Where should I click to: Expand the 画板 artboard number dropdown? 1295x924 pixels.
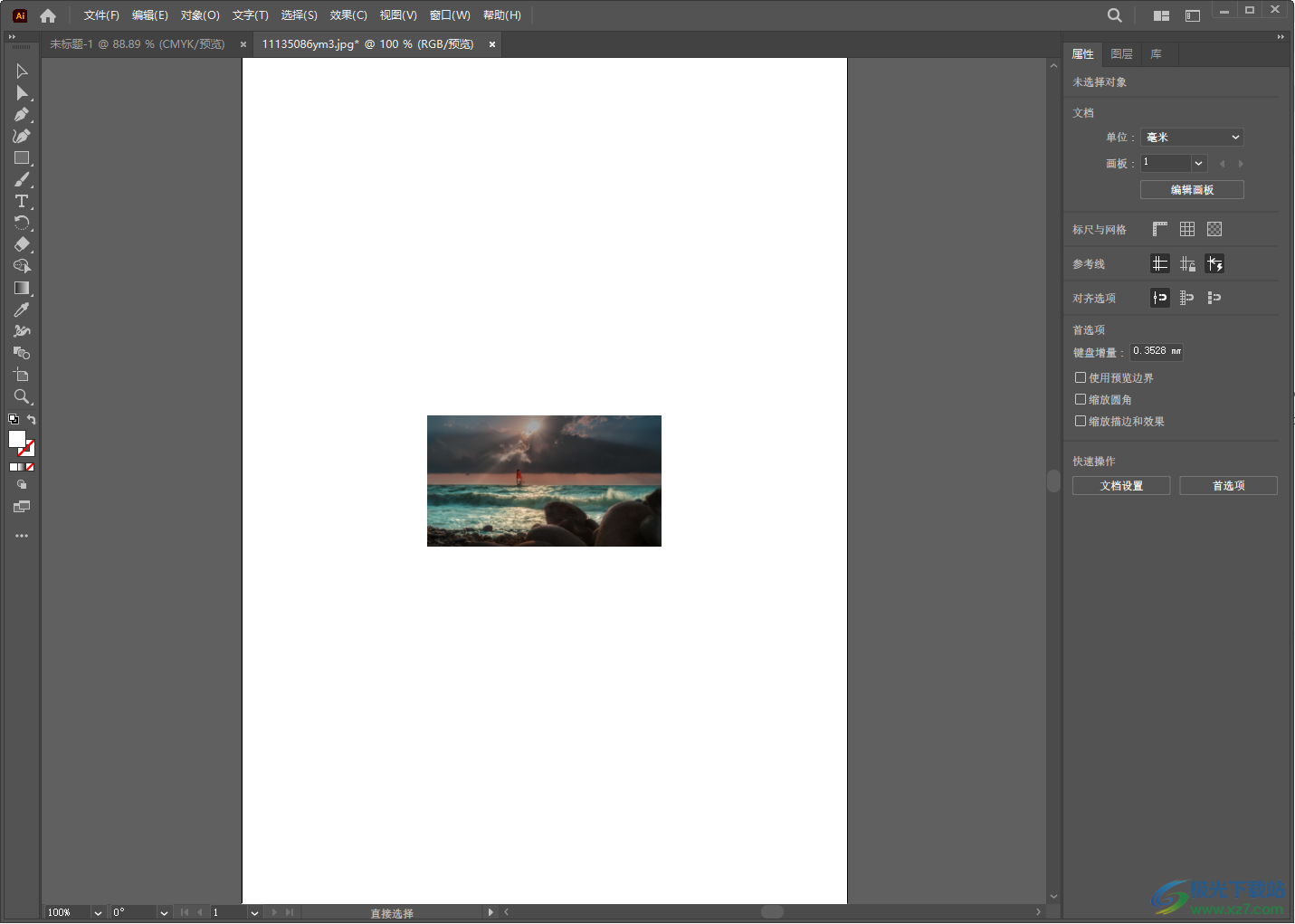click(x=1198, y=164)
